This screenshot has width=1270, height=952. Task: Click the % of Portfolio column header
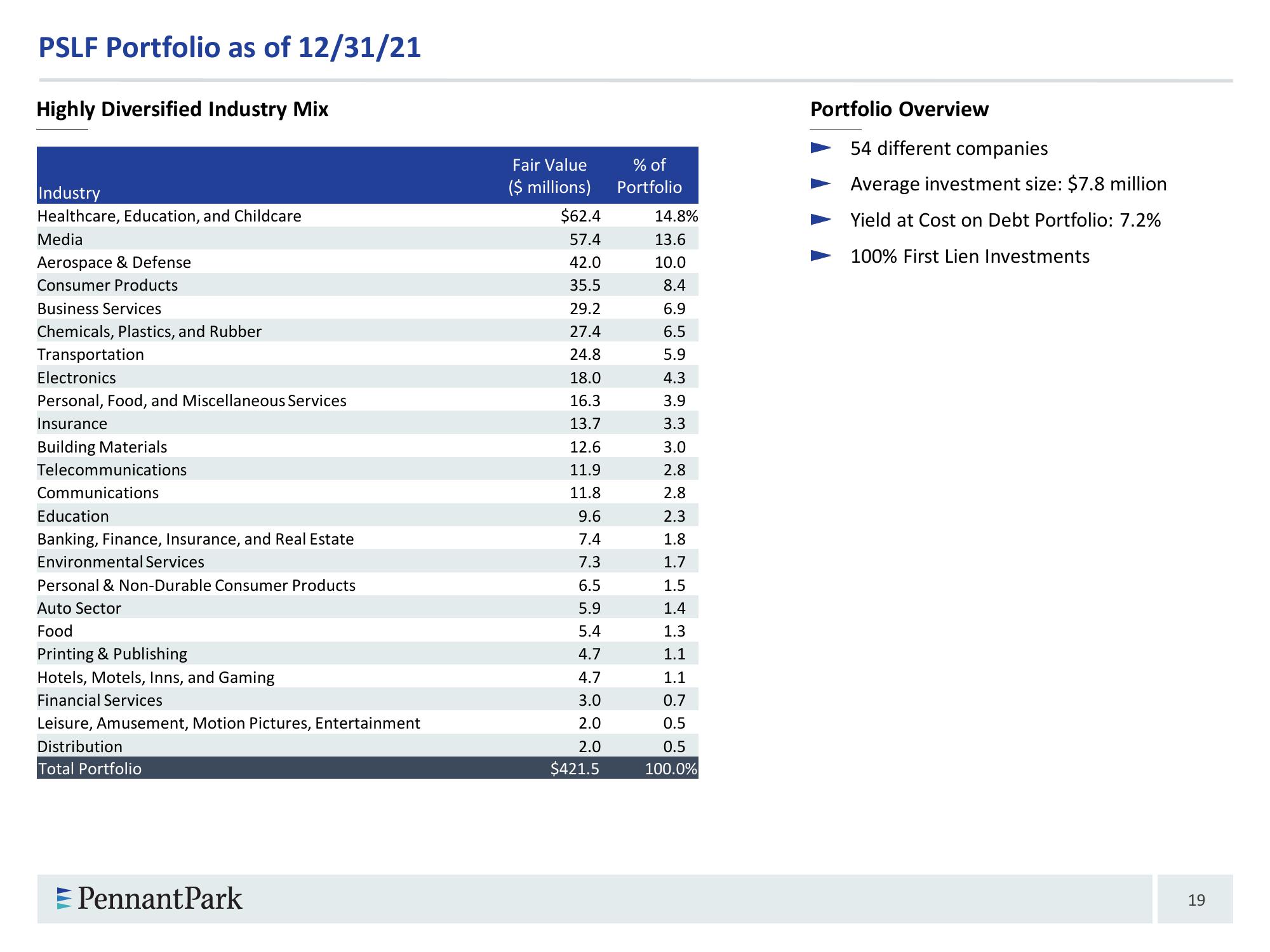point(649,176)
